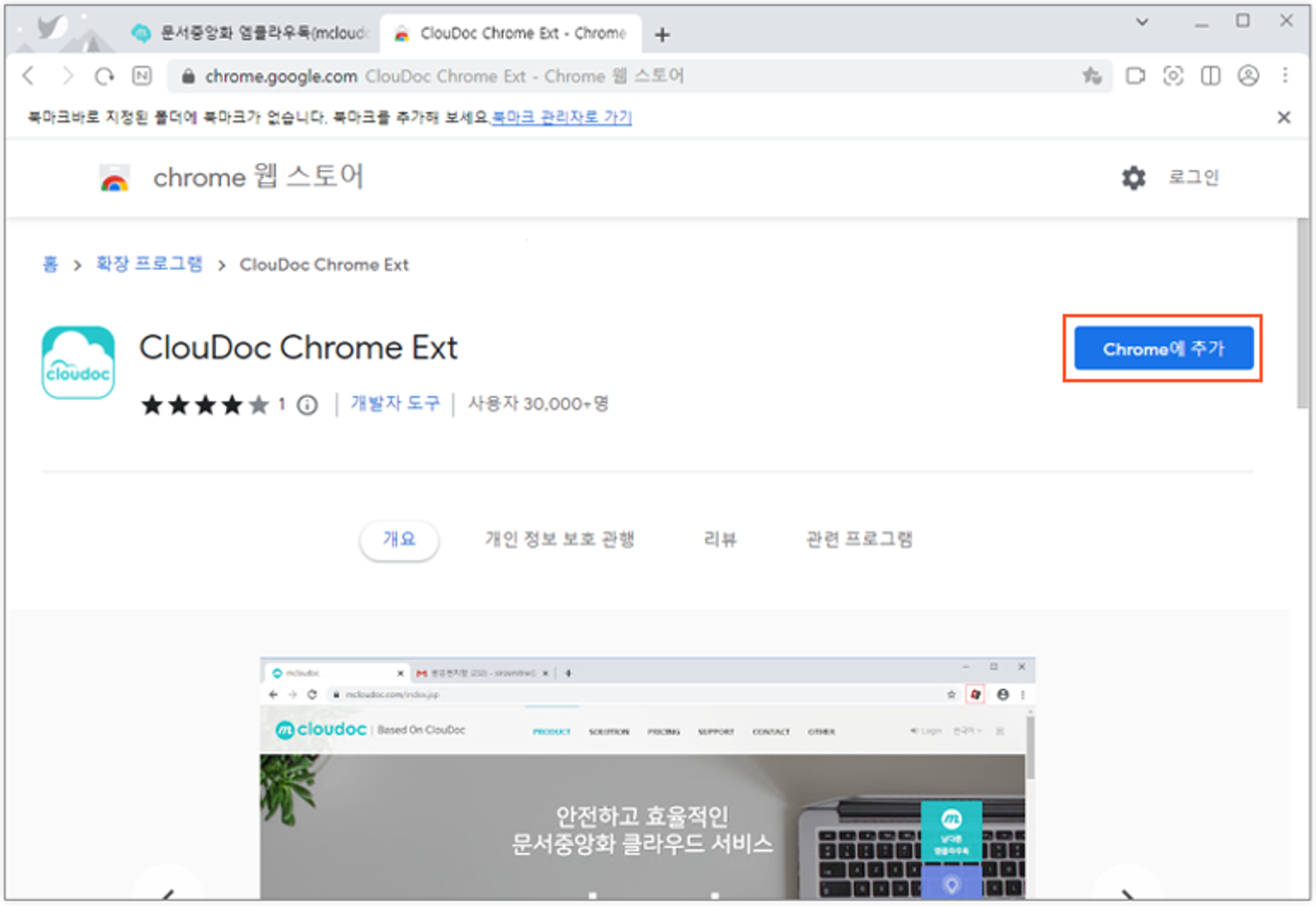Switch to the 문서중앙화 엠클라우독 tab
Viewport: 1316px width, 906px height.
coord(249,33)
